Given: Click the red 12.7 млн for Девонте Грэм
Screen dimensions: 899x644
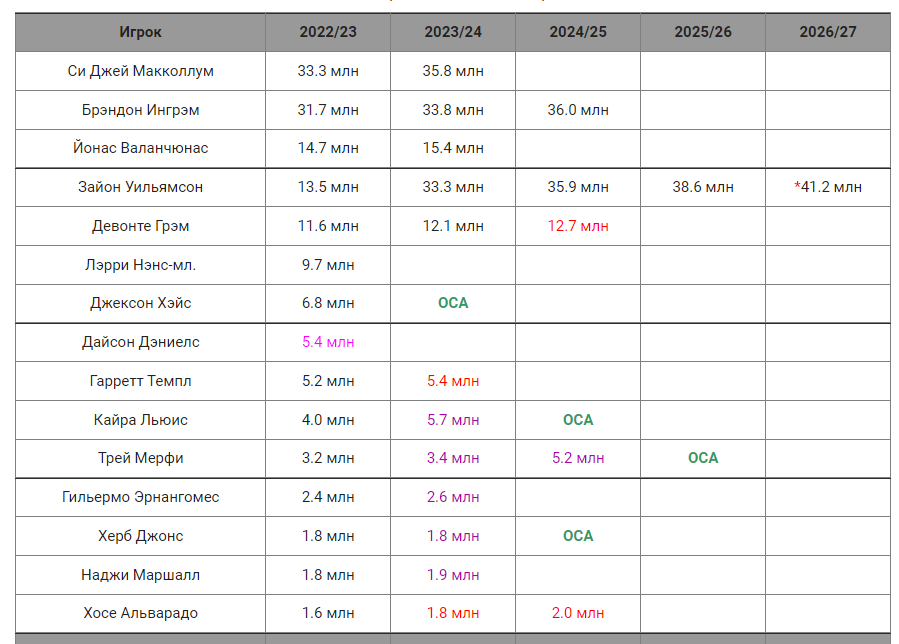Looking at the screenshot, I should coord(578,226).
